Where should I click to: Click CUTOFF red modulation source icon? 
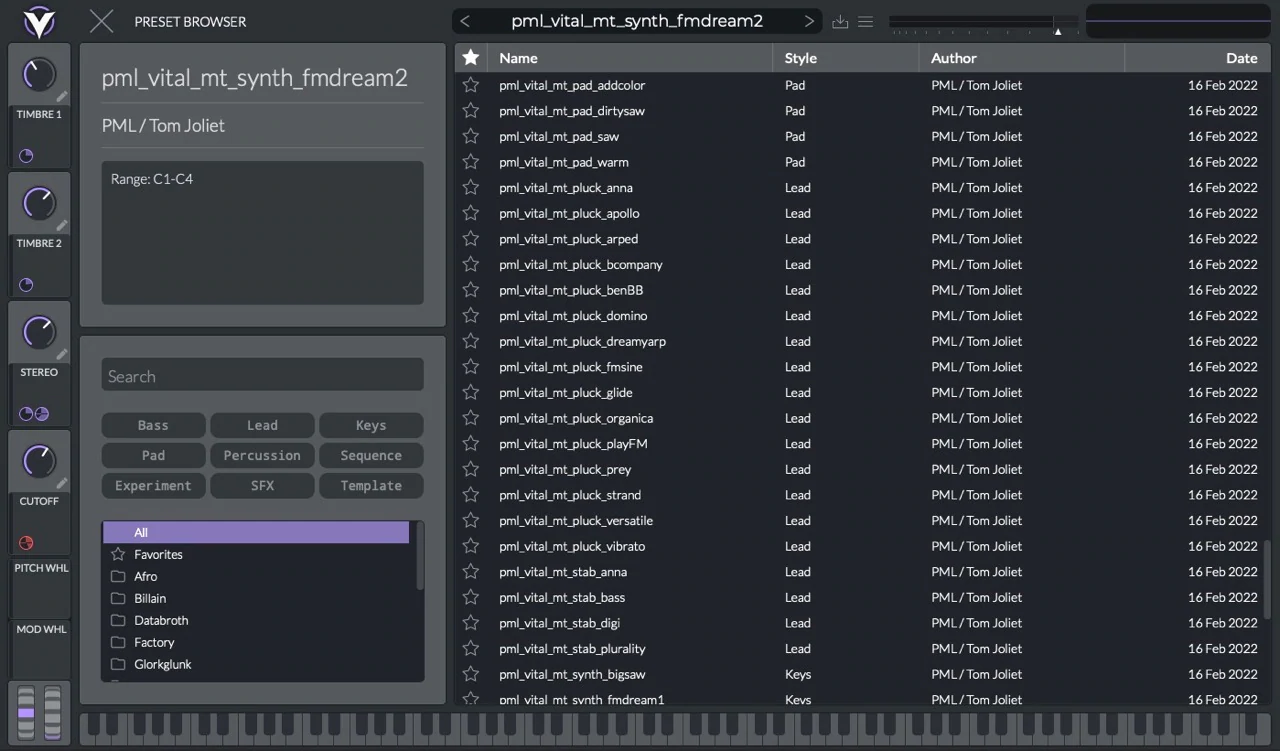26,543
